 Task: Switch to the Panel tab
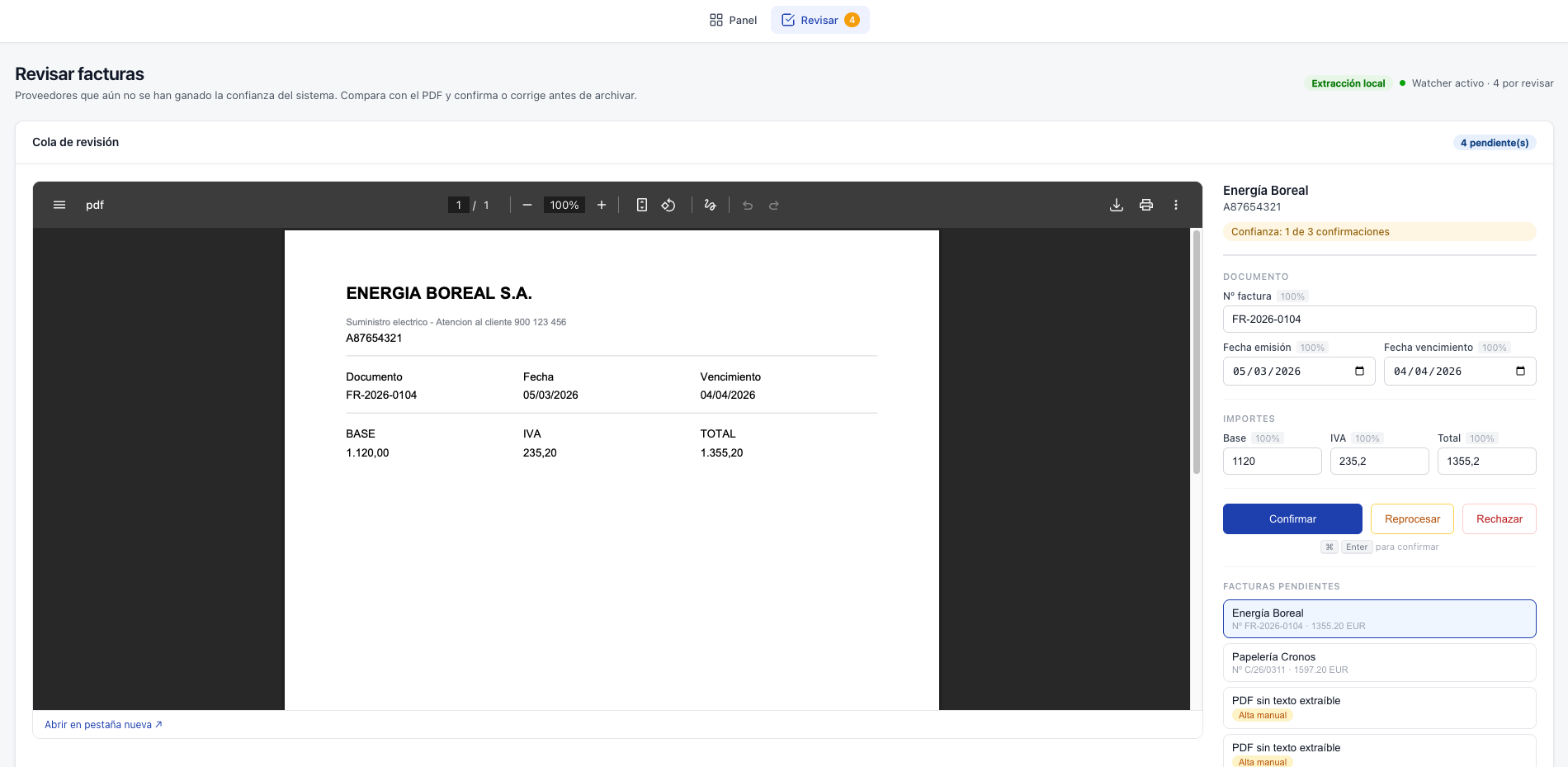point(733,20)
